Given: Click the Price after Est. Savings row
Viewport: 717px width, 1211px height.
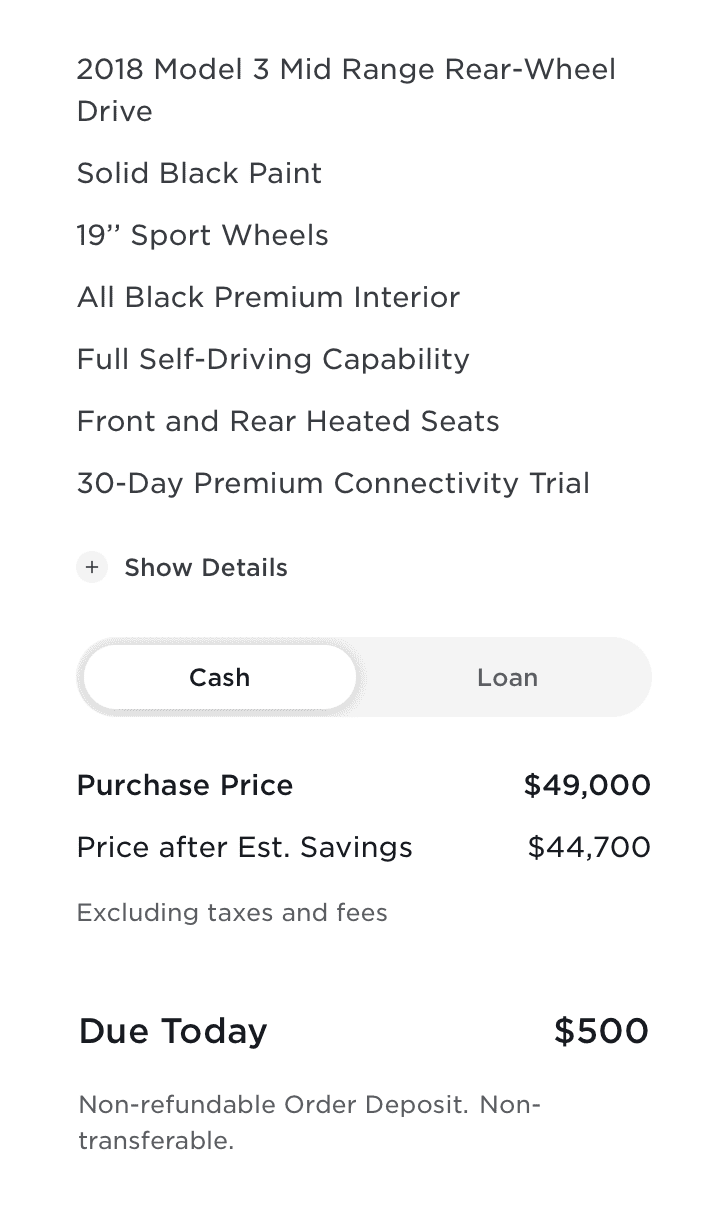Looking at the screenshot, I should (244, 847).
